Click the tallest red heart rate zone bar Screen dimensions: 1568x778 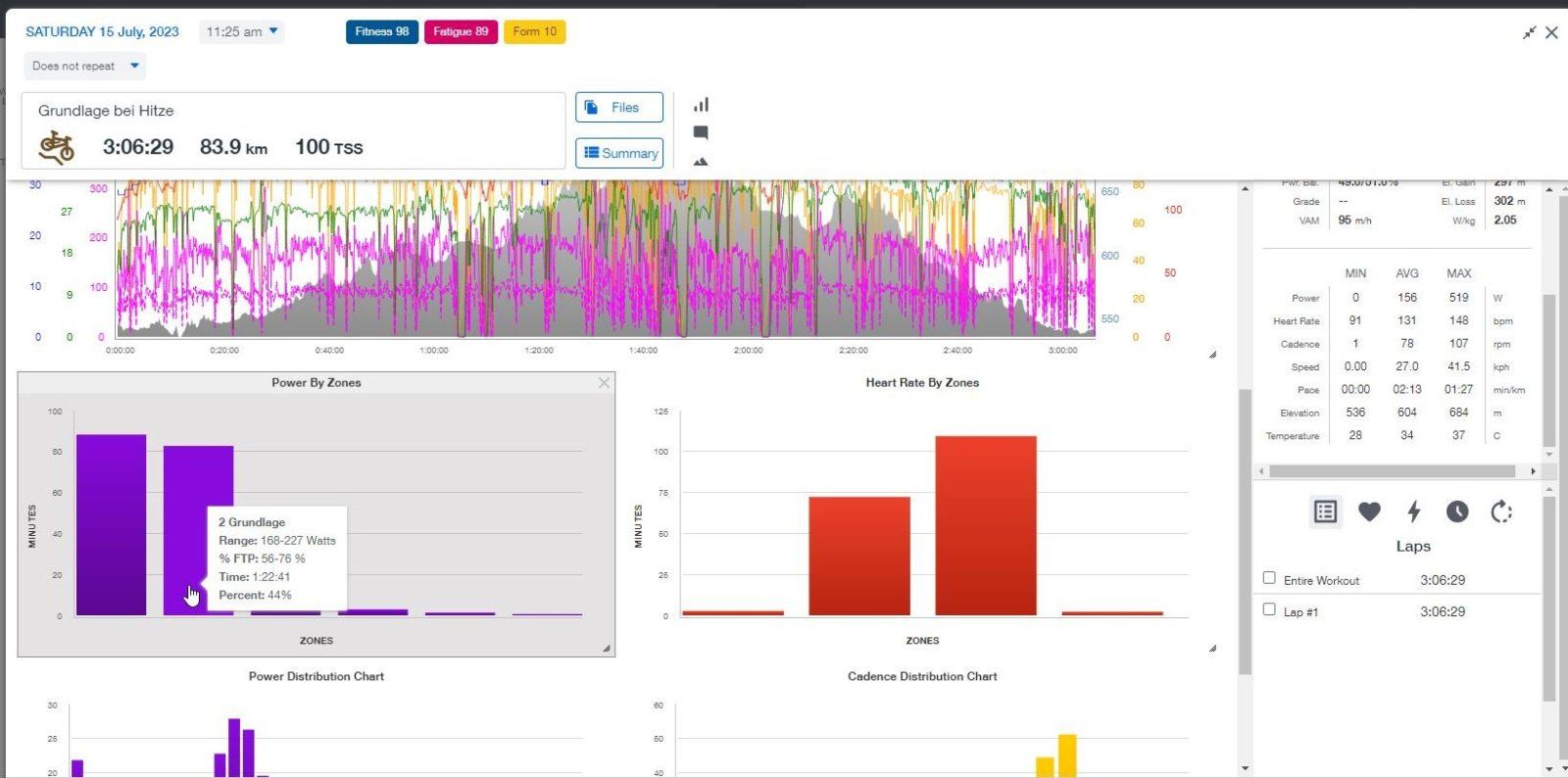[x=986, y=526]
